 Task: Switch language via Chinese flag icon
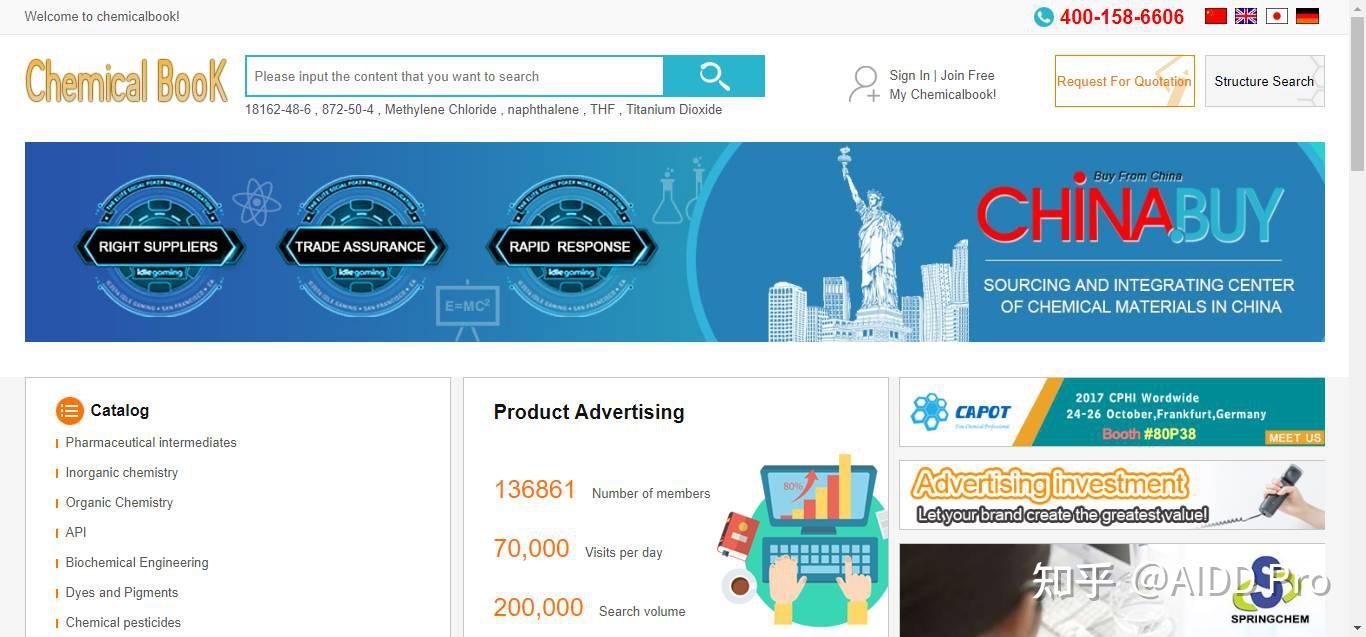(x=1215, y=16)
